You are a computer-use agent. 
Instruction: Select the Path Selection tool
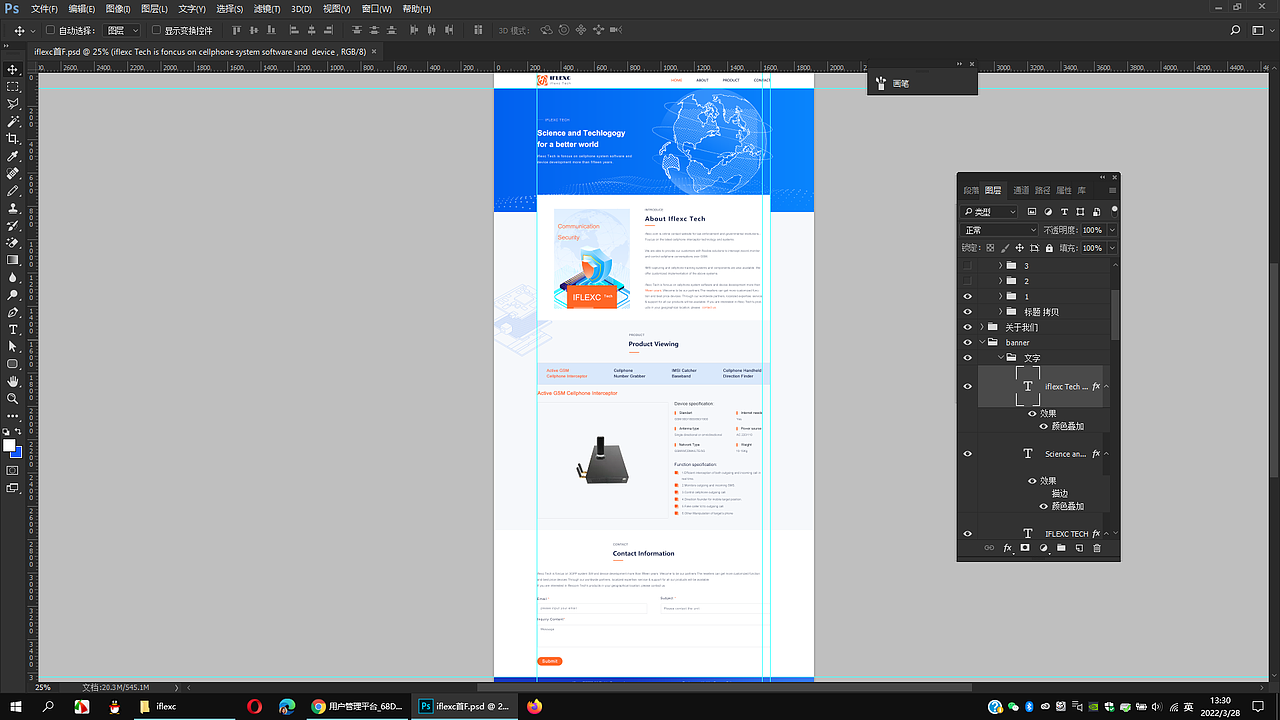point(13,346)
